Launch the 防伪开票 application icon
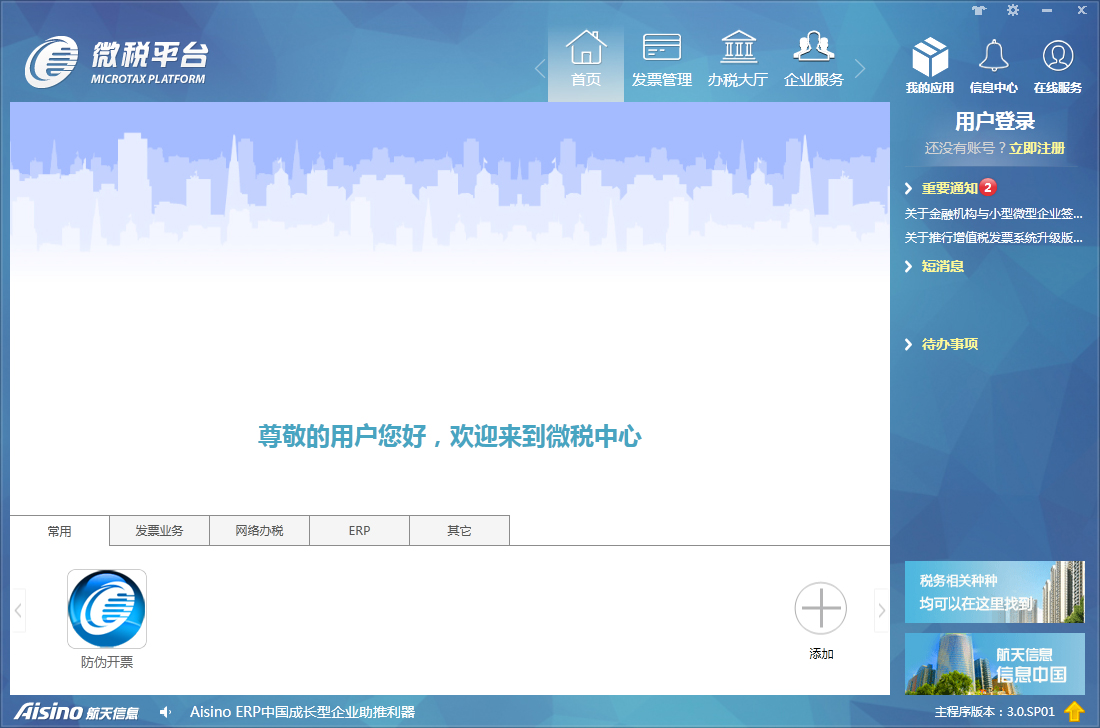The width and height of the screenshot is (1100, 728). 107,609
